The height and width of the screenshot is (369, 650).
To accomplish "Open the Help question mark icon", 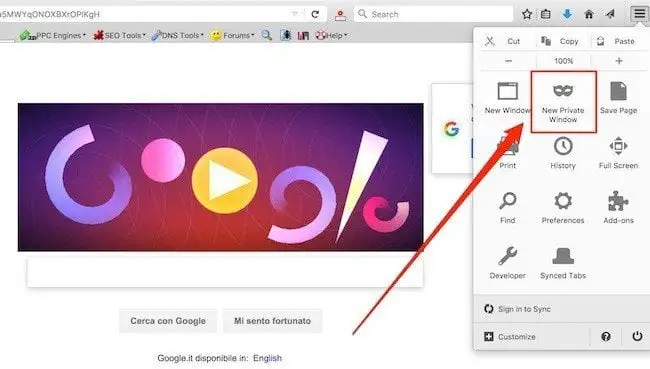I will click(x=606, y=337).
